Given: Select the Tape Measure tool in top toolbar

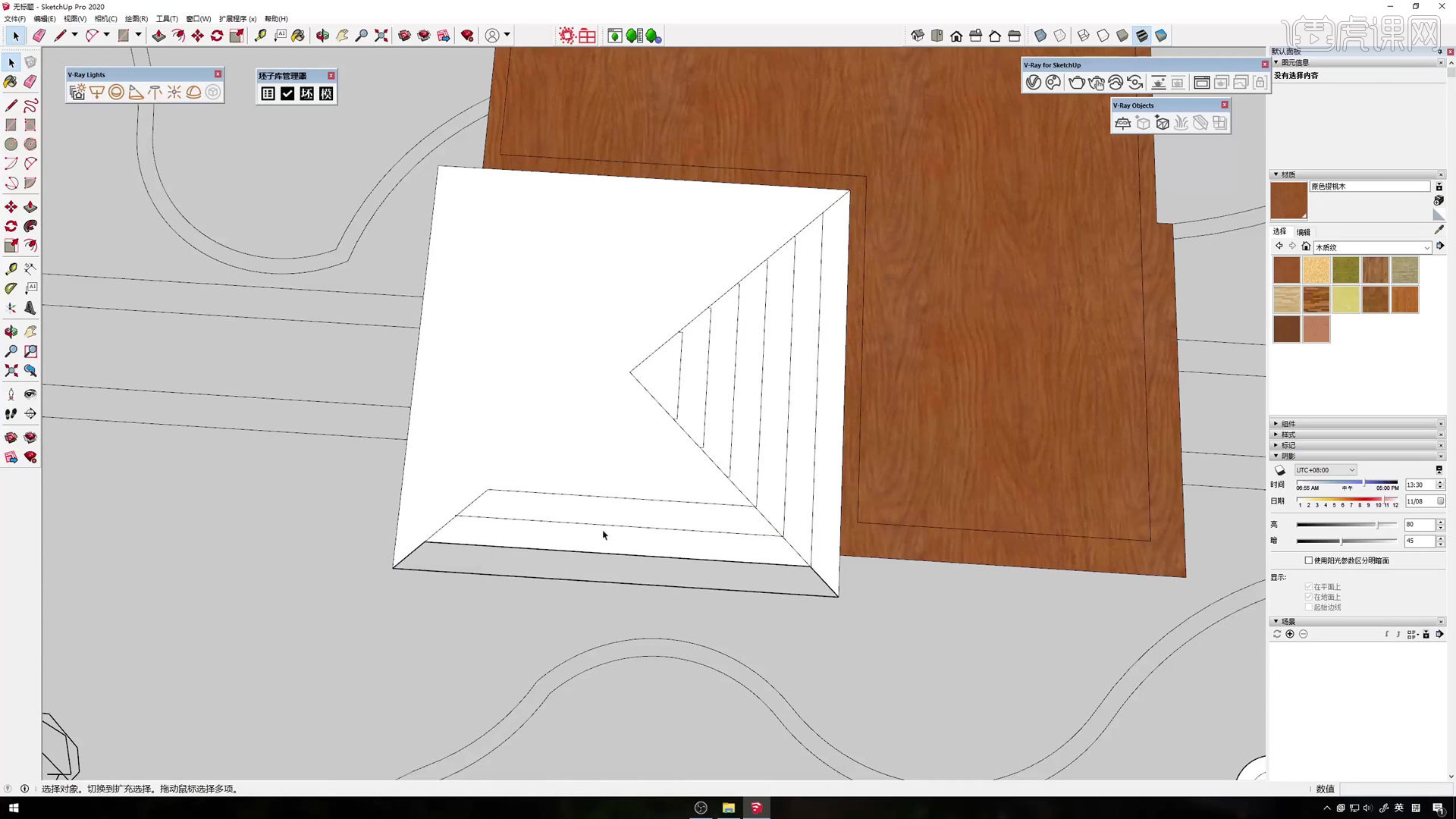Looking at the screenshot, I should (x=260, y=36).
